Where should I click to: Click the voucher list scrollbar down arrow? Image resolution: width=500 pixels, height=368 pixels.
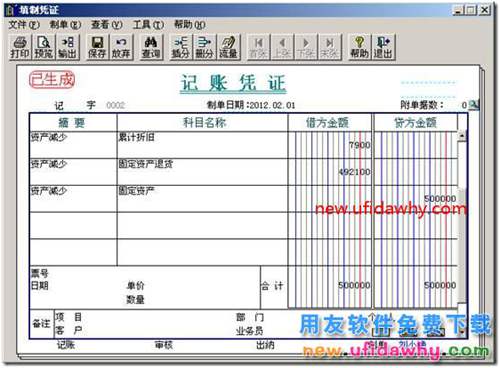point(462,332)
